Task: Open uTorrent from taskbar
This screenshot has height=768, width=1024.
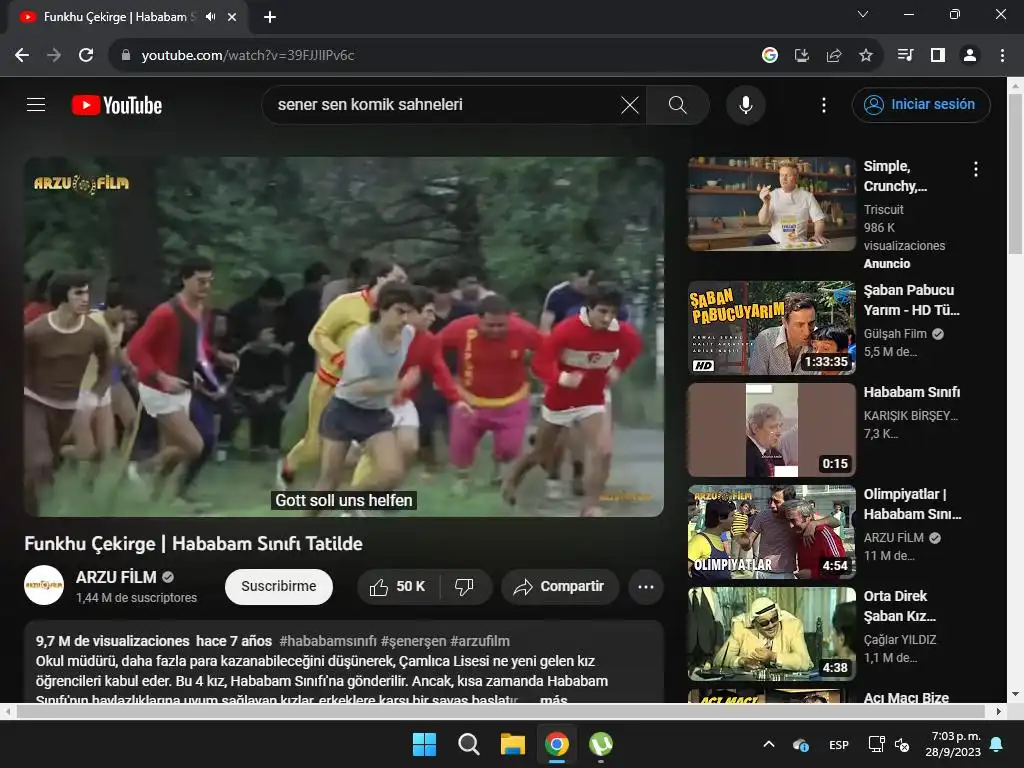Action: point(601,744)
